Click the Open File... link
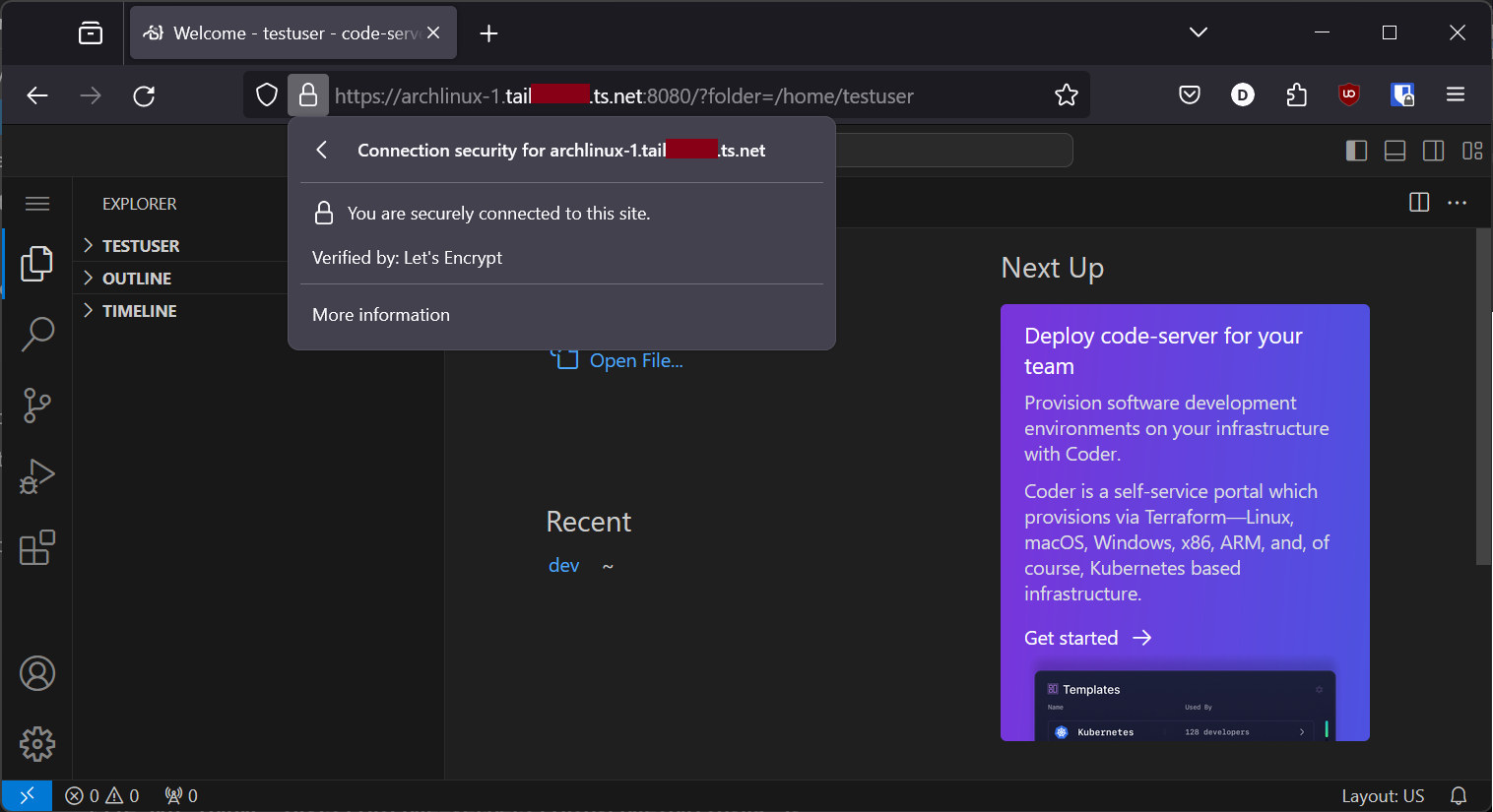The width and height of the screenshot is (1493, 812). (636, 361)
